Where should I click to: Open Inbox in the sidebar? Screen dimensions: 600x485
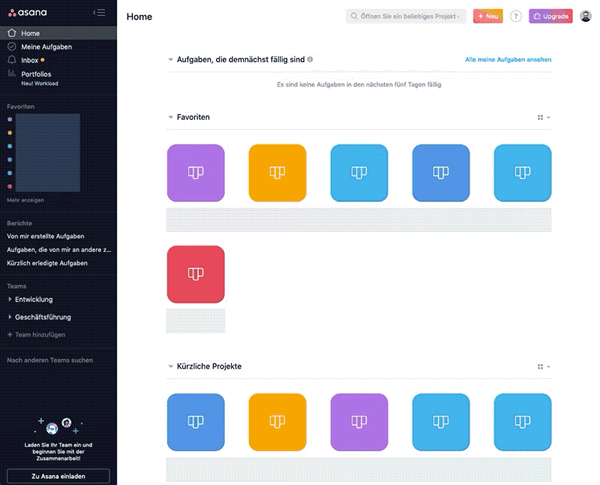(x=30, y=60)
